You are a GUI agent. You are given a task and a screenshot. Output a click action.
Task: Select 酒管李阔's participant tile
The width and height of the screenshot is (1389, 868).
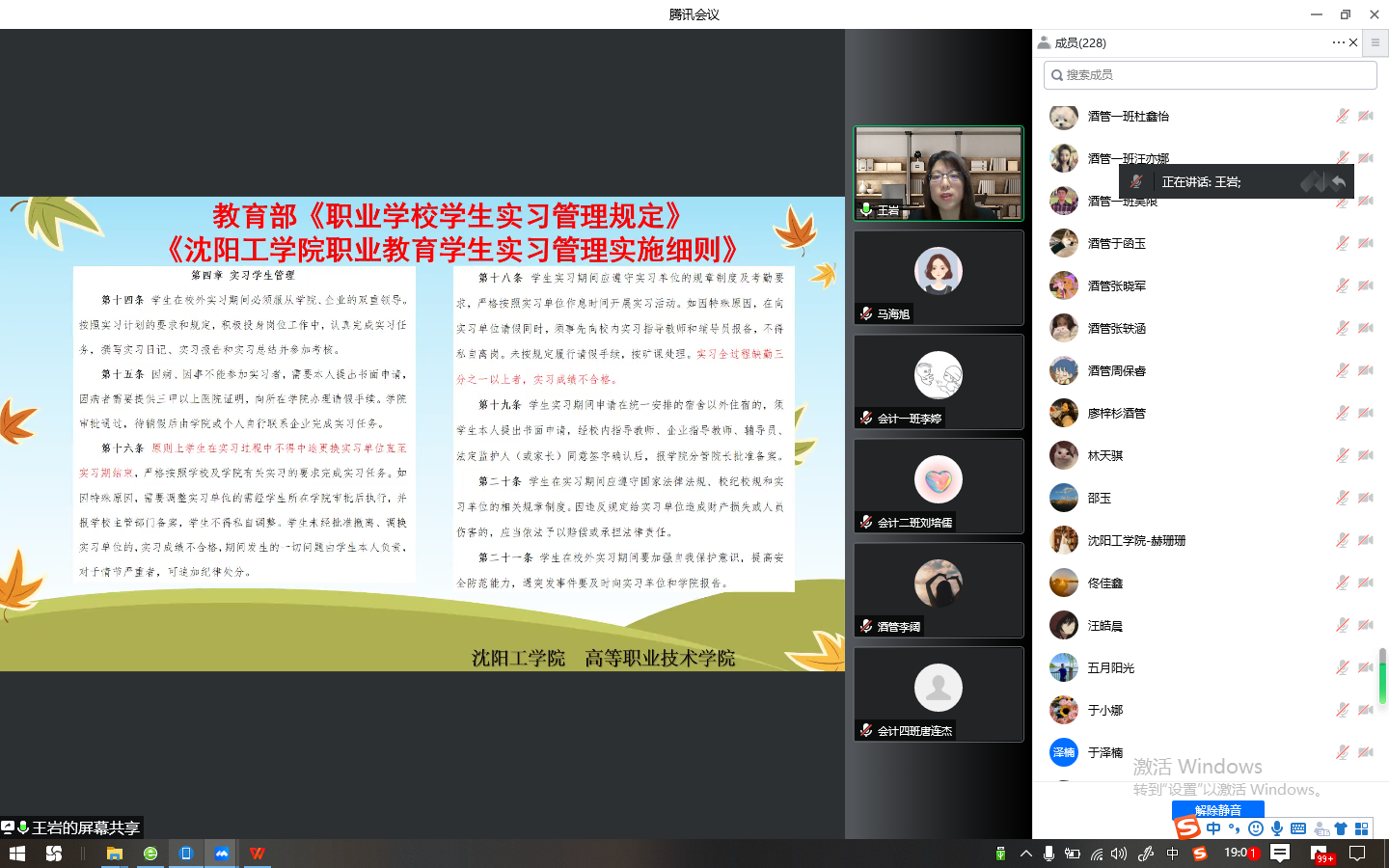(x=939, y=590)
